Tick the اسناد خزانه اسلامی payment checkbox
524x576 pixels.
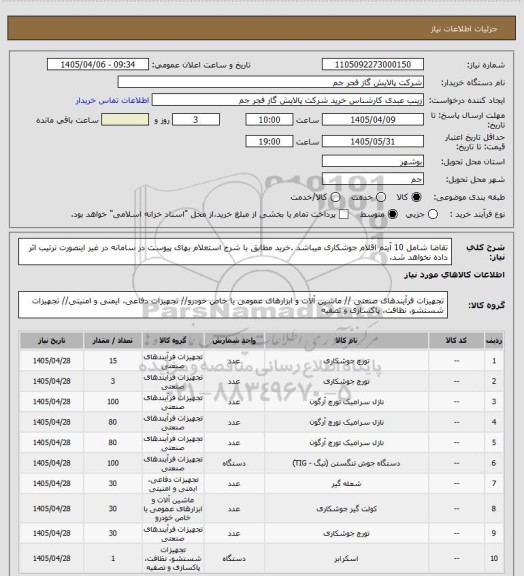[x=344, y=214]
